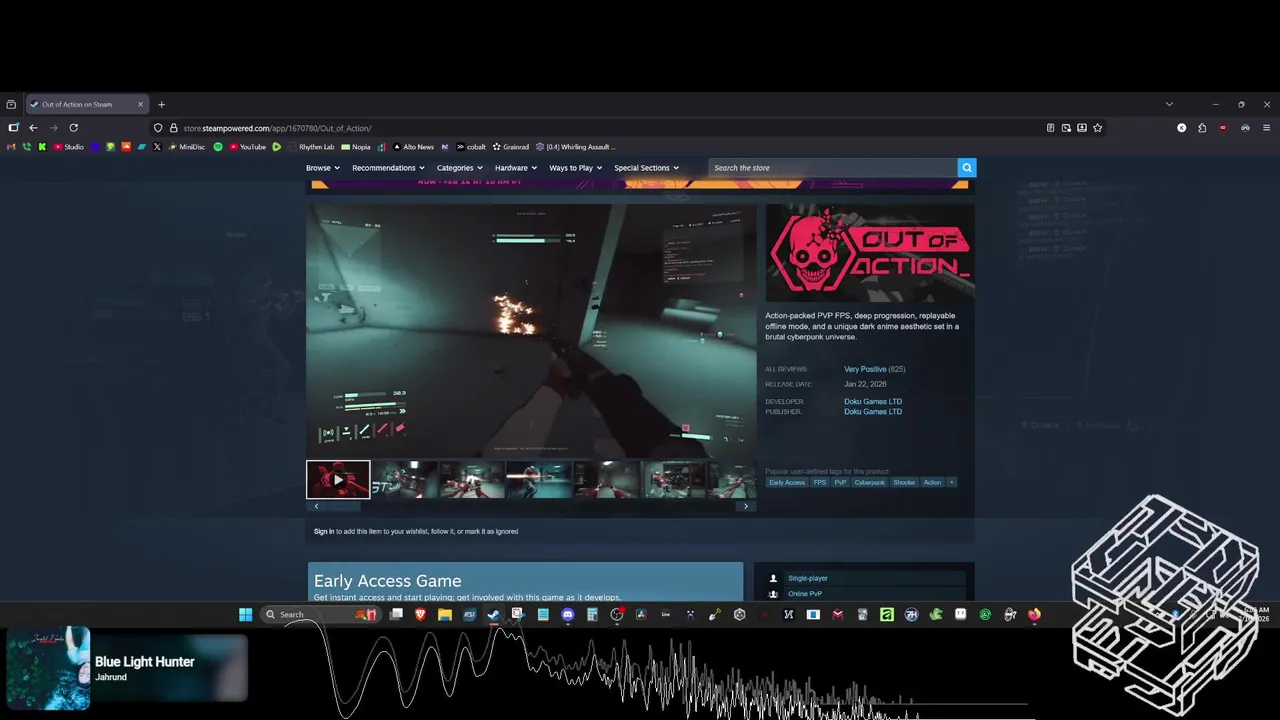
Task: Select the Cyberpunk tag
Action: click(870, 483)
